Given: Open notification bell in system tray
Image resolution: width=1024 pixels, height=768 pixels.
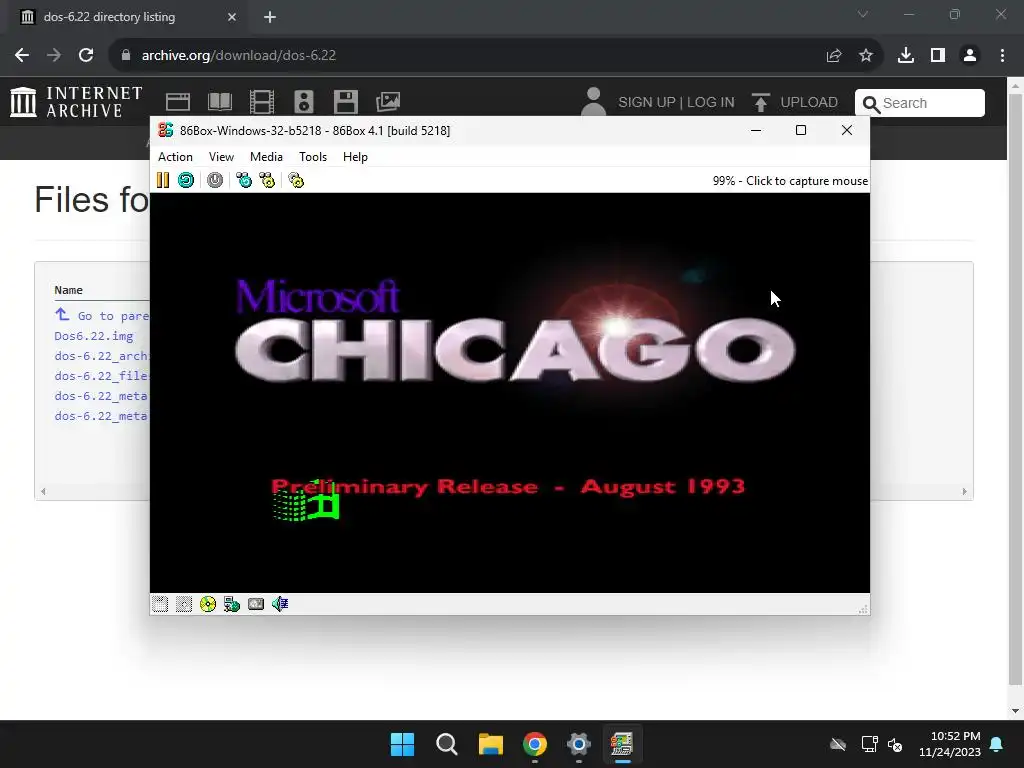Looking at the screenshot, I should click(997, 744).
